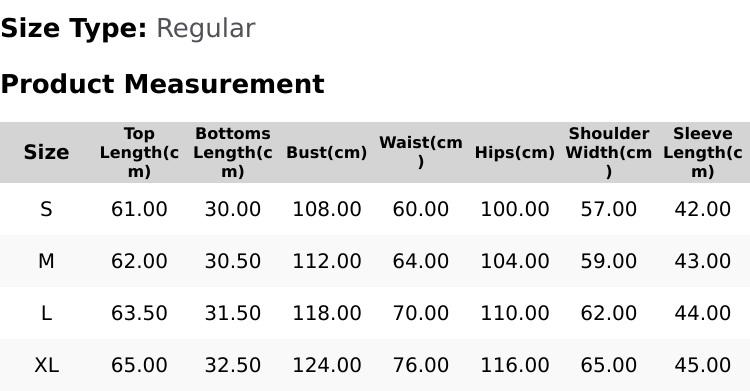Image resolution: width=750 pixels, height=391 pixels.
Task: Select the Top Length(cm) column header
Action: 139,152
